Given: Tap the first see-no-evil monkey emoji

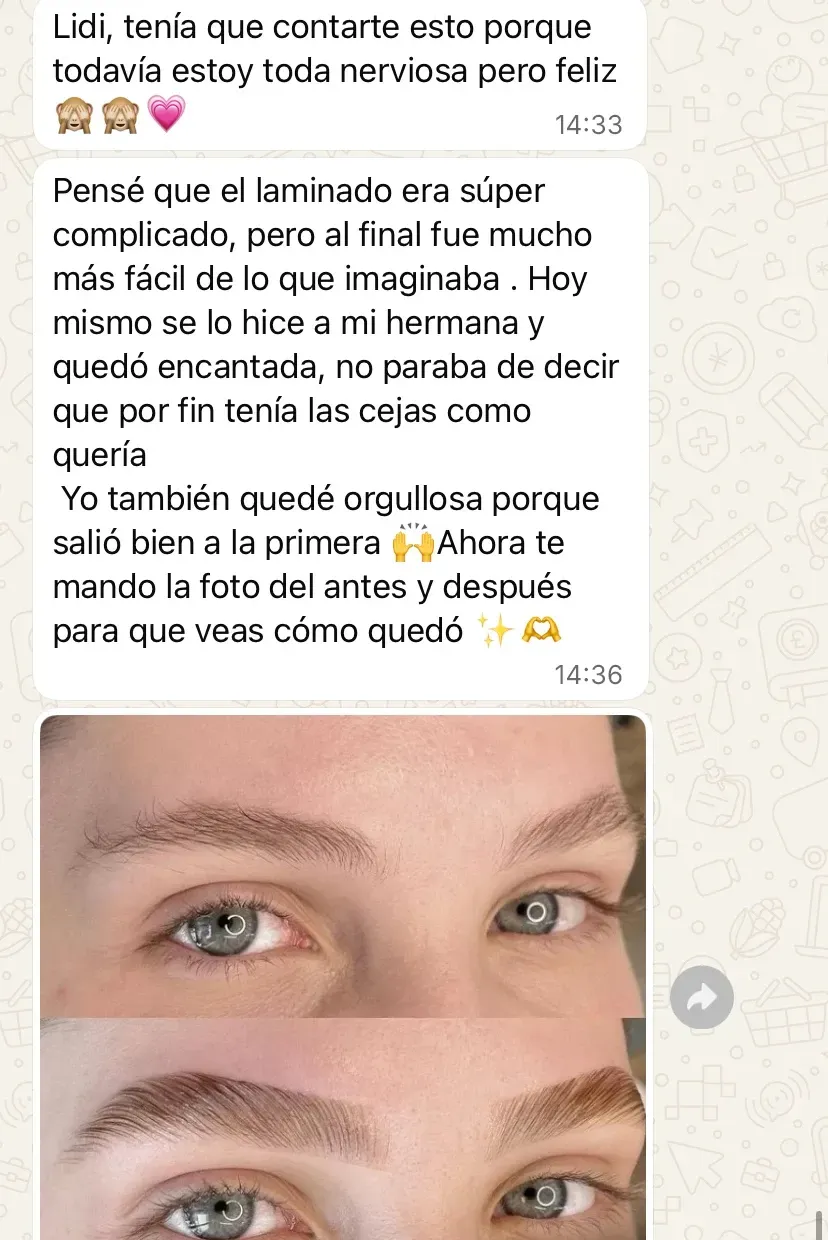Looking at the screenshot, I should click(x=72, y=115).
